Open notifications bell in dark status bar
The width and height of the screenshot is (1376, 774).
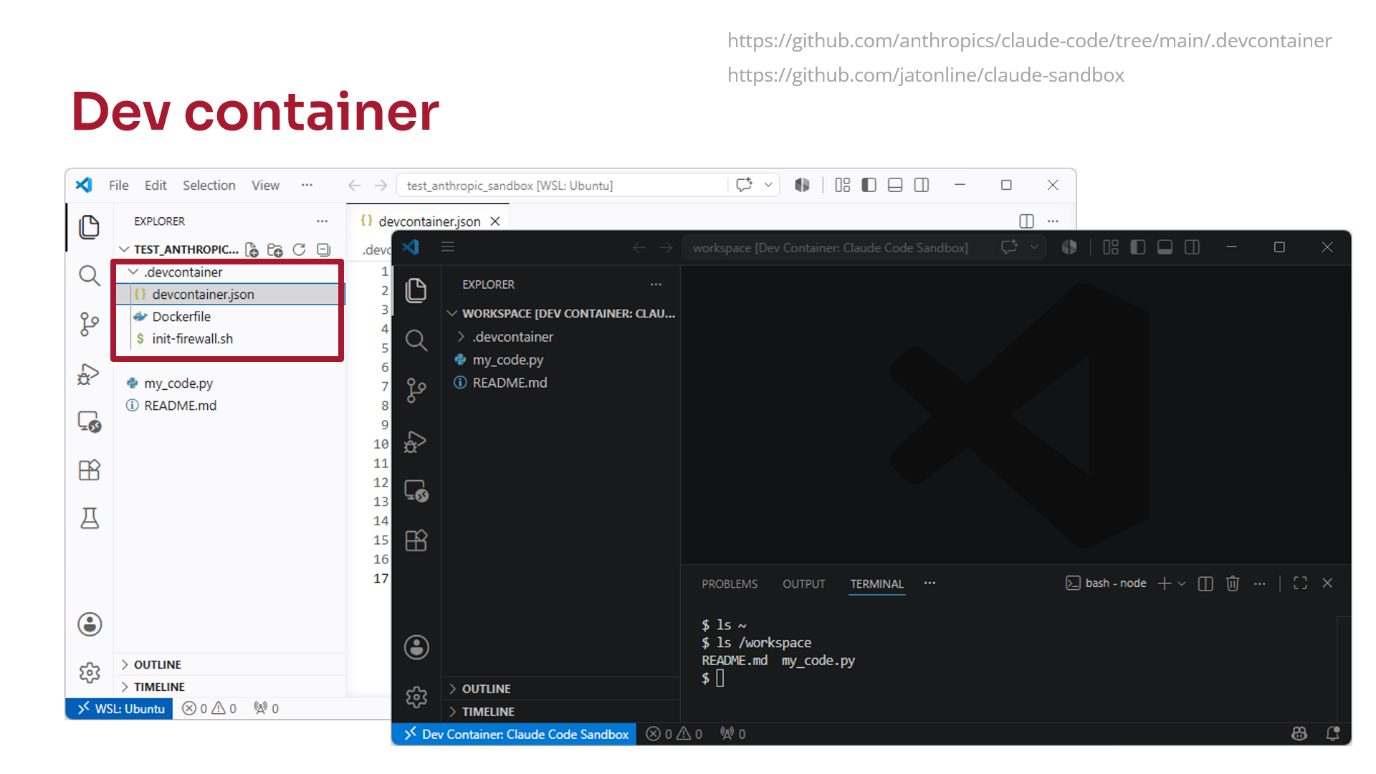pyautogui.click(x=1332, y=734)
